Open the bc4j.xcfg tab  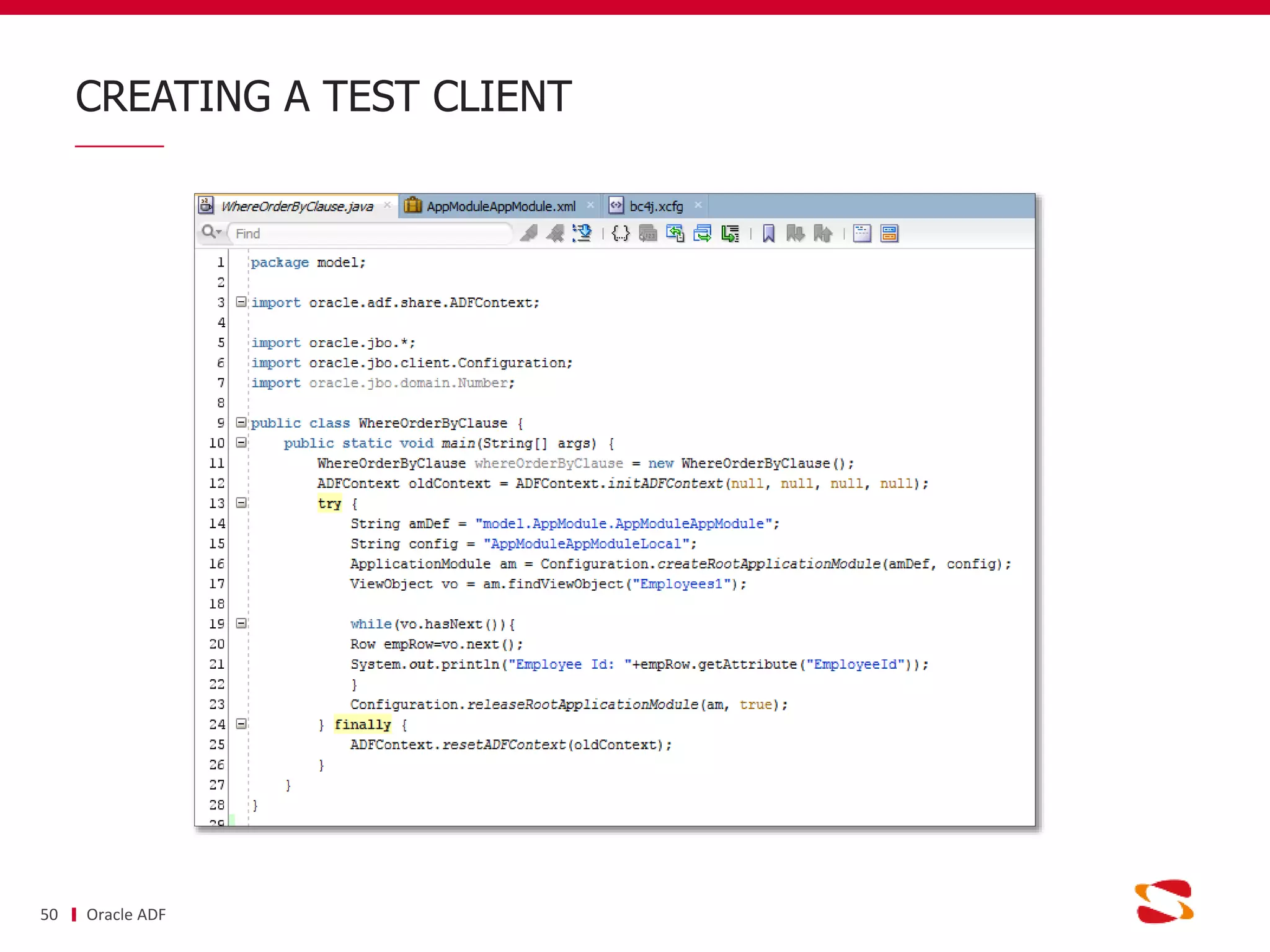(656, 206)
